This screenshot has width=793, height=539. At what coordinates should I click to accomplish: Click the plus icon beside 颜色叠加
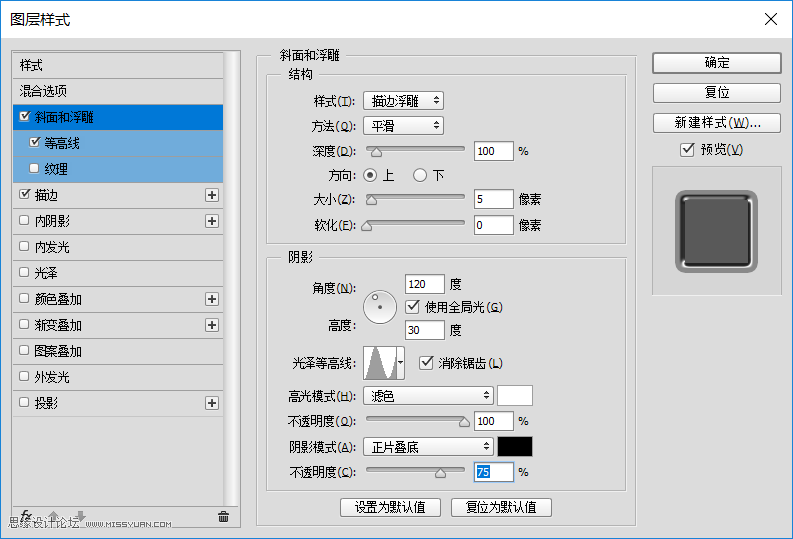(211, 299)
